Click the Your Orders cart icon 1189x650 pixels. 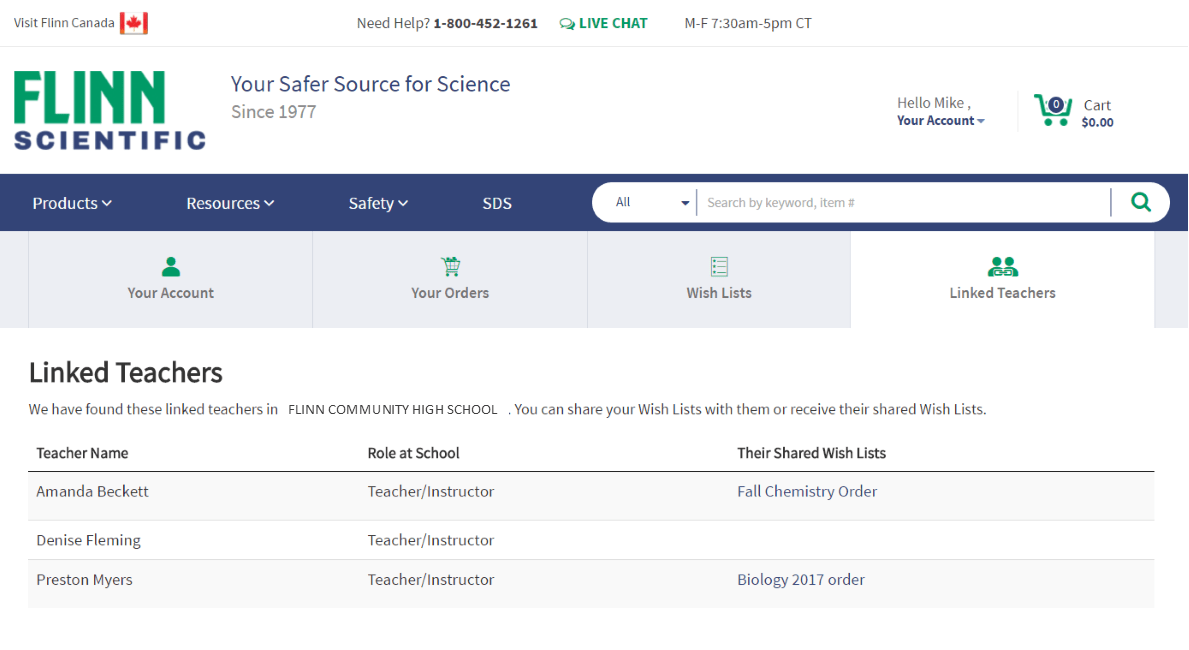coord(450,267)
